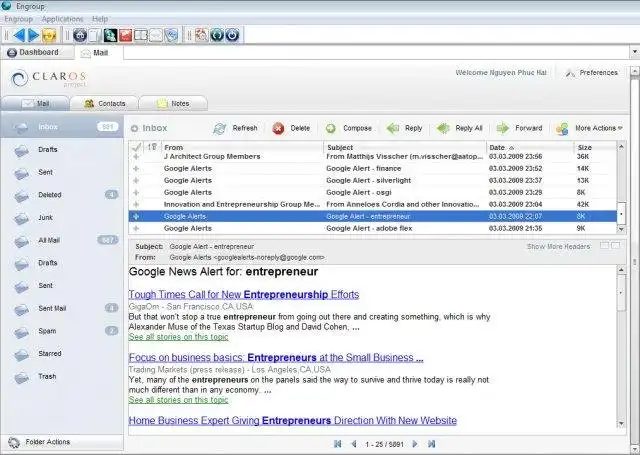Go to next page of messages

(x=415, y=444)
